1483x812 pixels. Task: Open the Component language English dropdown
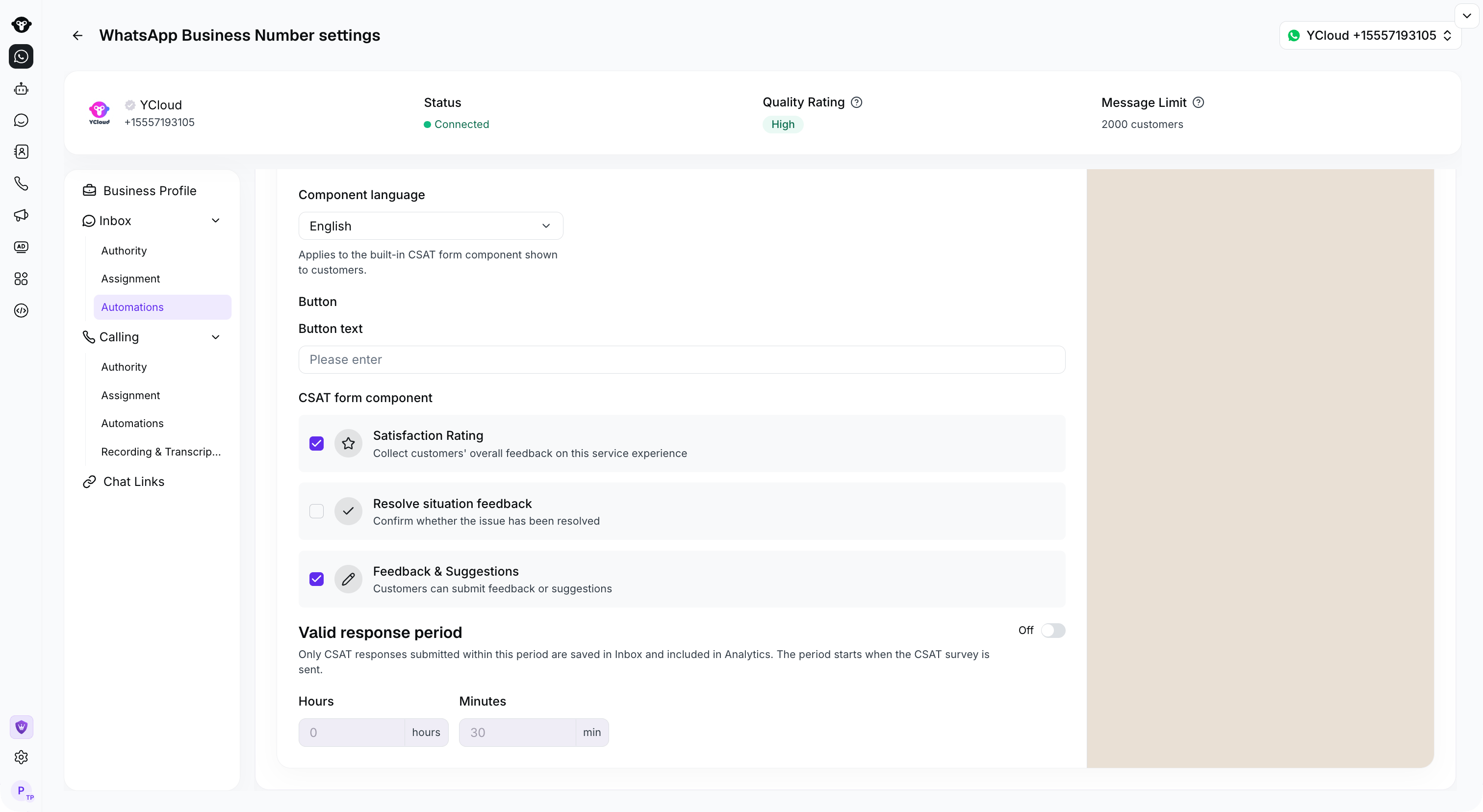[431, 226]
